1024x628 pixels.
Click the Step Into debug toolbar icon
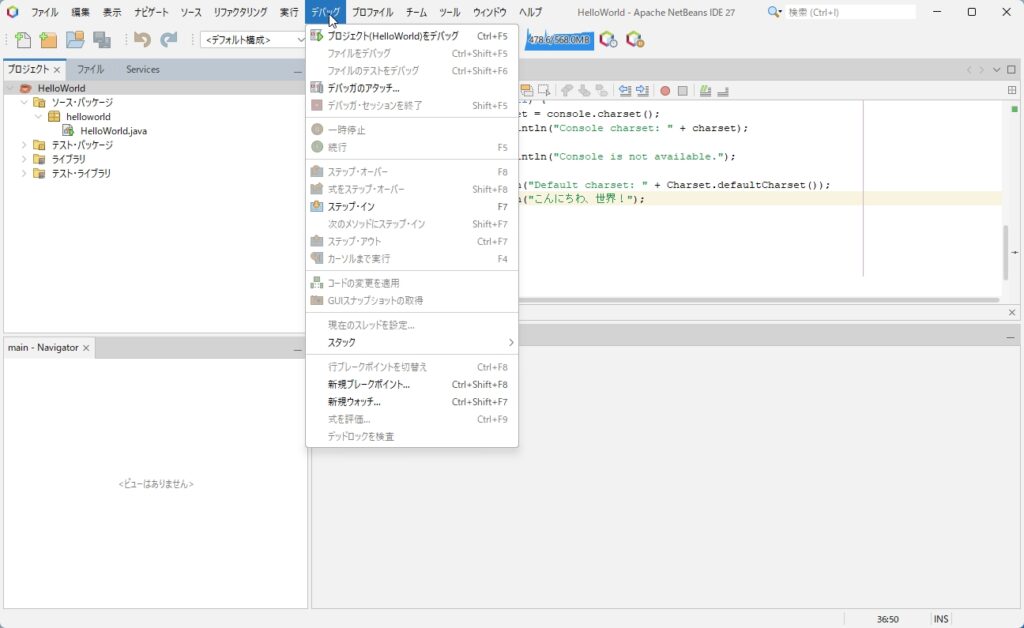[x=582, y=89]
